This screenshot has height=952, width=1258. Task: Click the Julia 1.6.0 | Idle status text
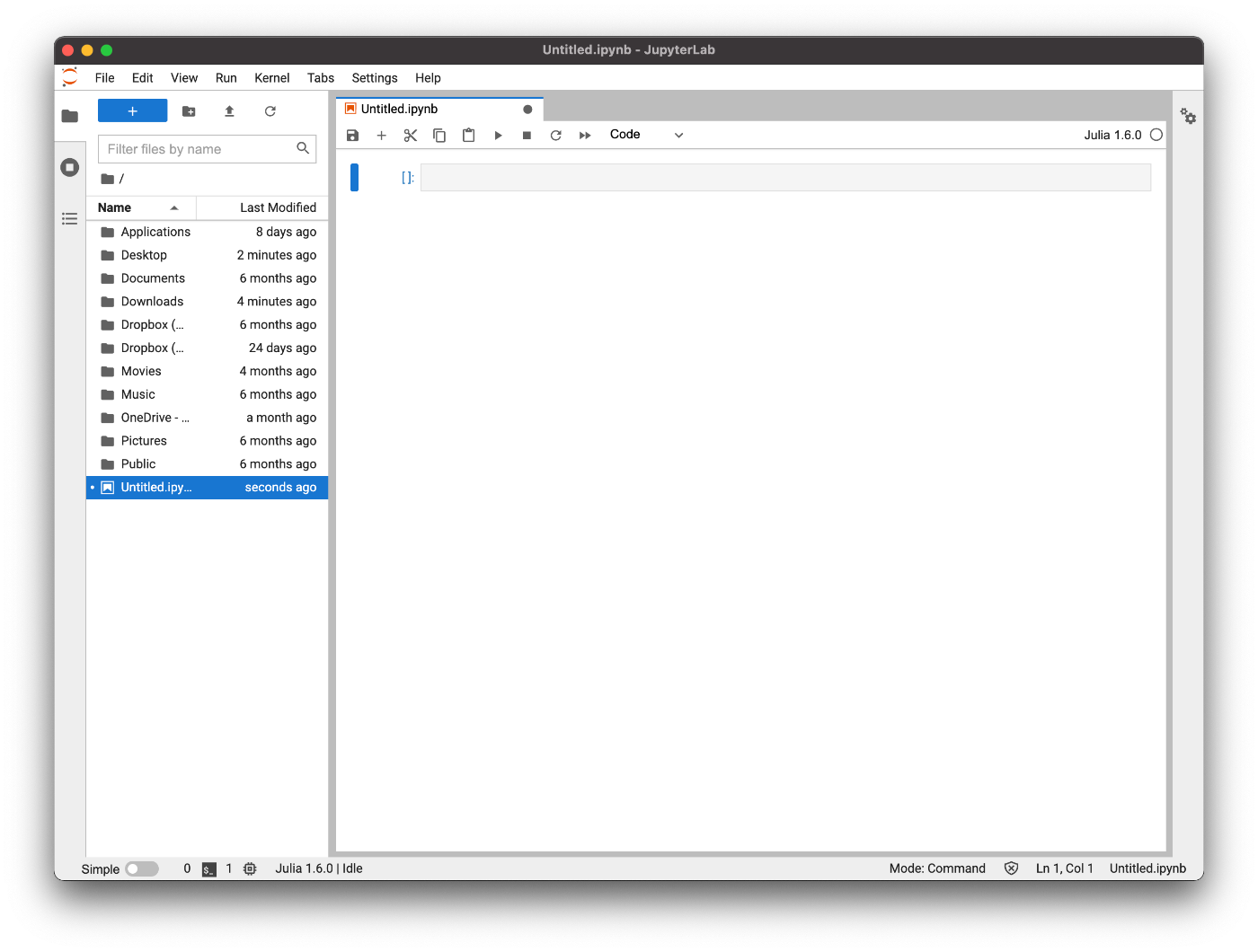[319, 868]
